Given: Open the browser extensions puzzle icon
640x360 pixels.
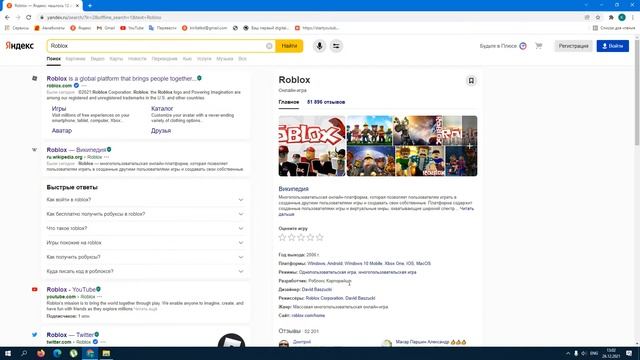Looking at the screenshot, I should [611, 17].
